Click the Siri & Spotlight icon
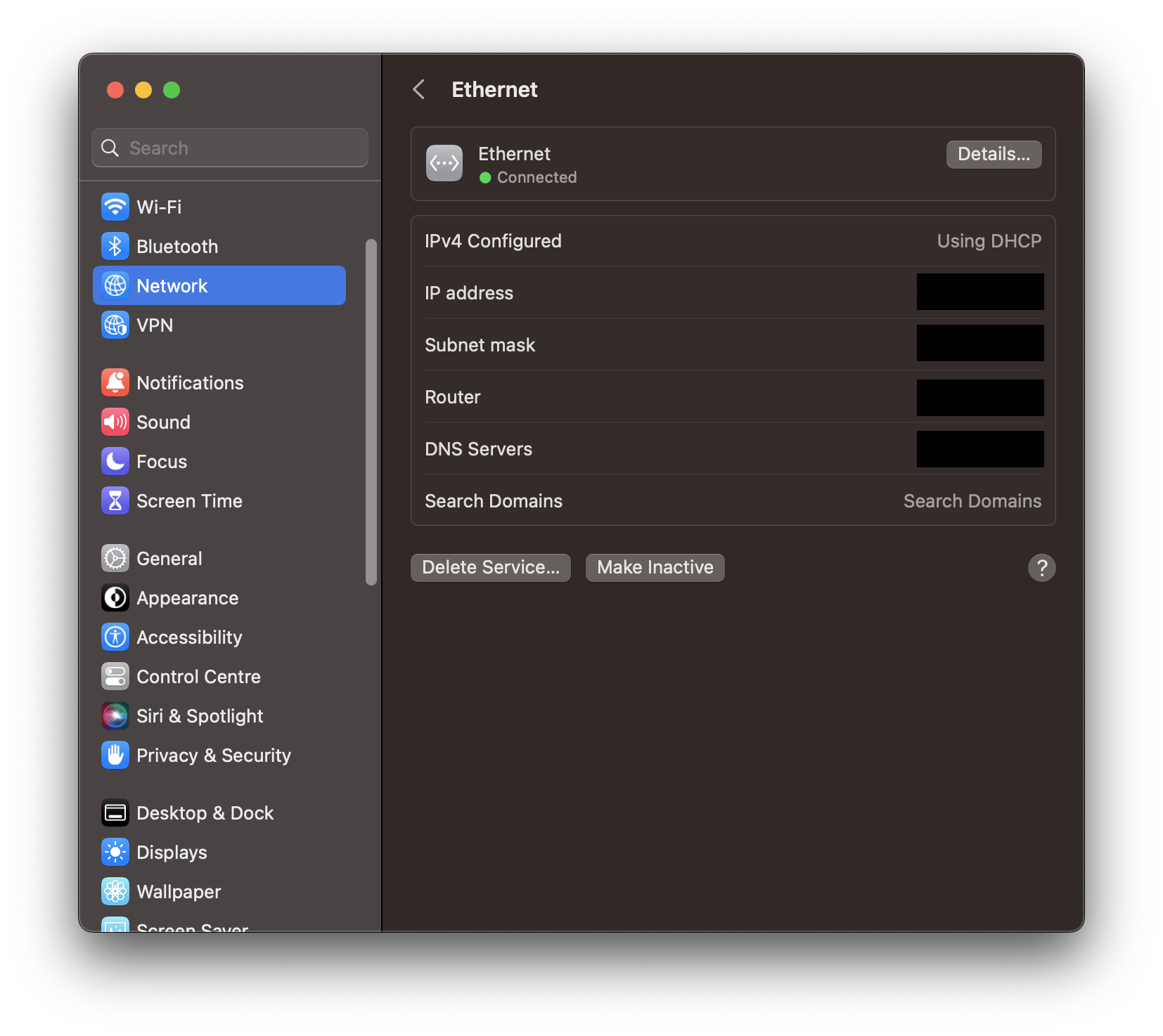This screenshot has width=1163, height=1036. click(x=115, y=716)
